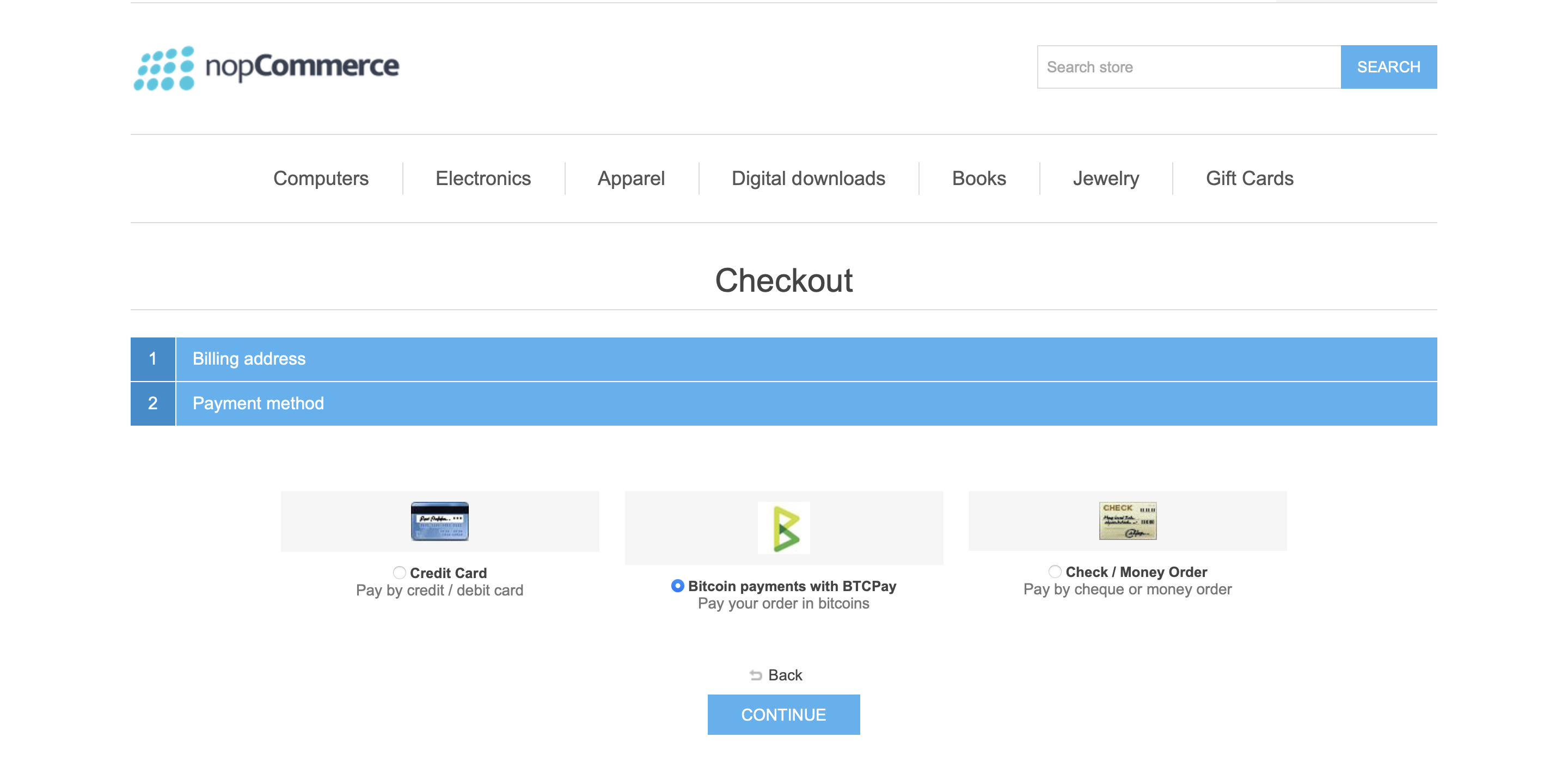This screenshot has width=1568, height=774.
Task: Click step number 1 box
Action: (153, 359)
